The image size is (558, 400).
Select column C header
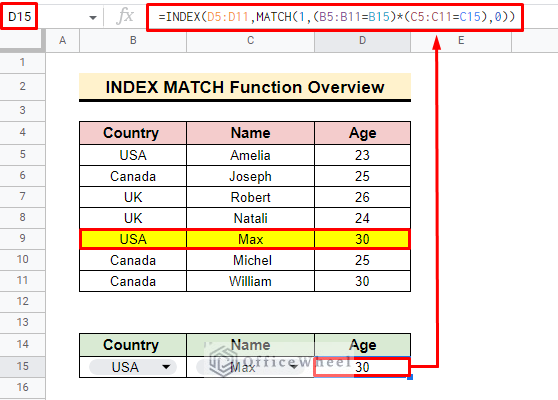(x=251, y=41)
